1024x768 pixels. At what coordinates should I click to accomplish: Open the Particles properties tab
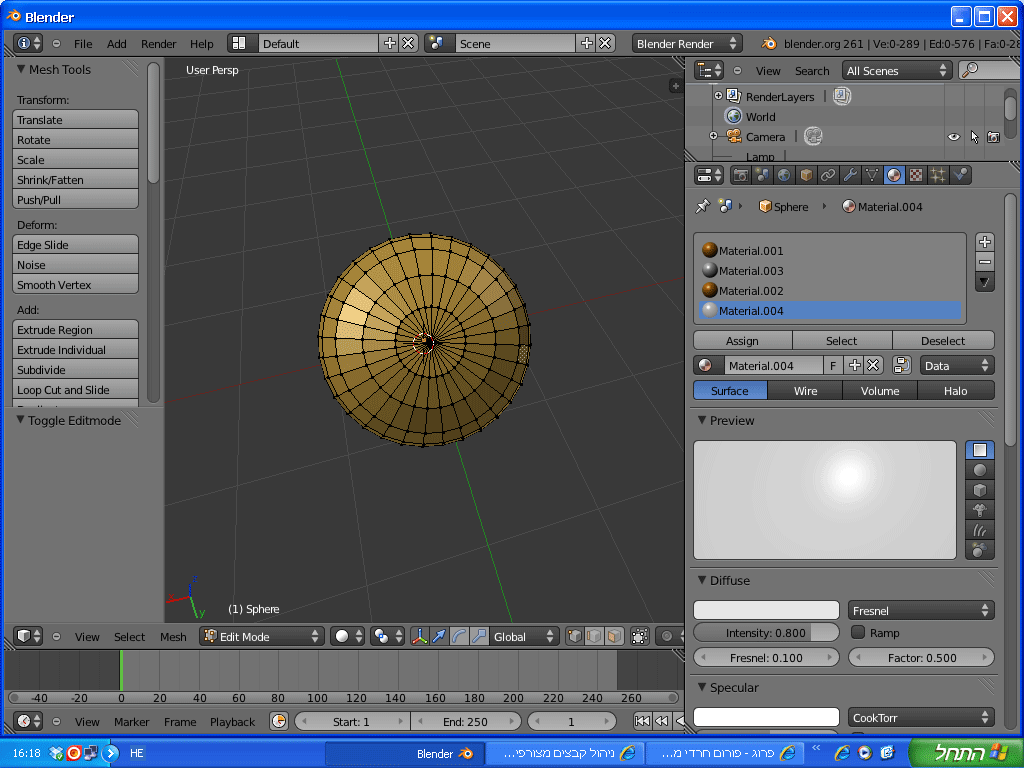pyautogui.click(x=938, y=175)
